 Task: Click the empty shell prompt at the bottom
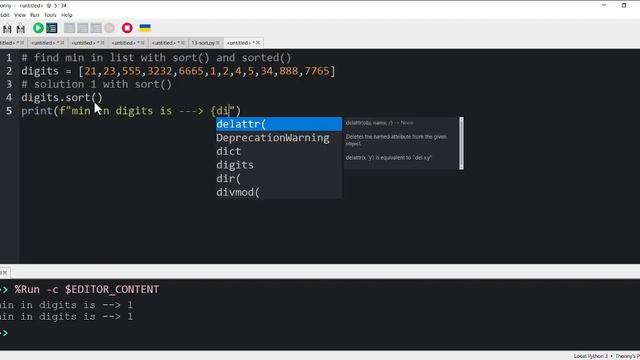[4, 333]
